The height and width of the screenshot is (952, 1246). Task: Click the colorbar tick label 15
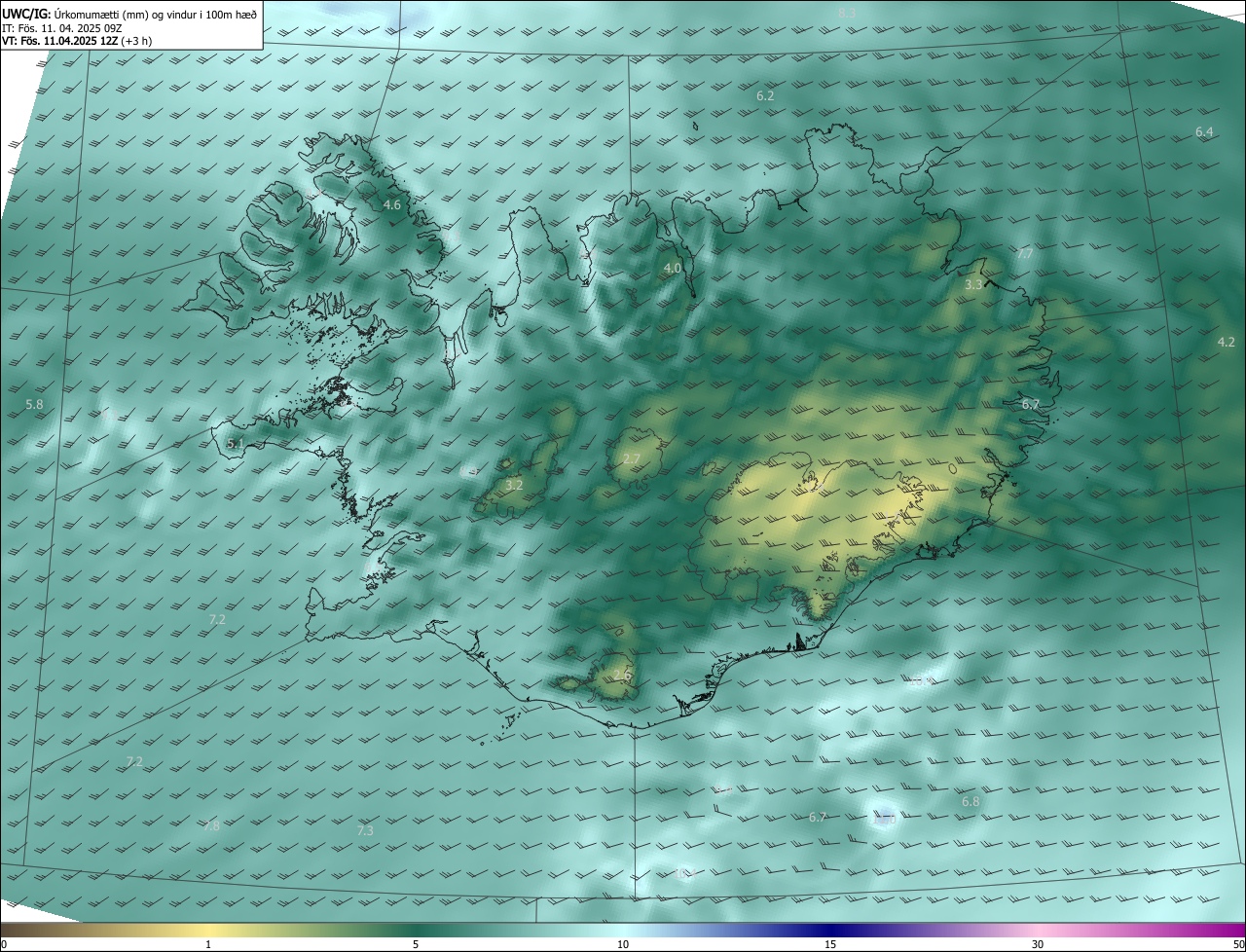click(830, 944)
